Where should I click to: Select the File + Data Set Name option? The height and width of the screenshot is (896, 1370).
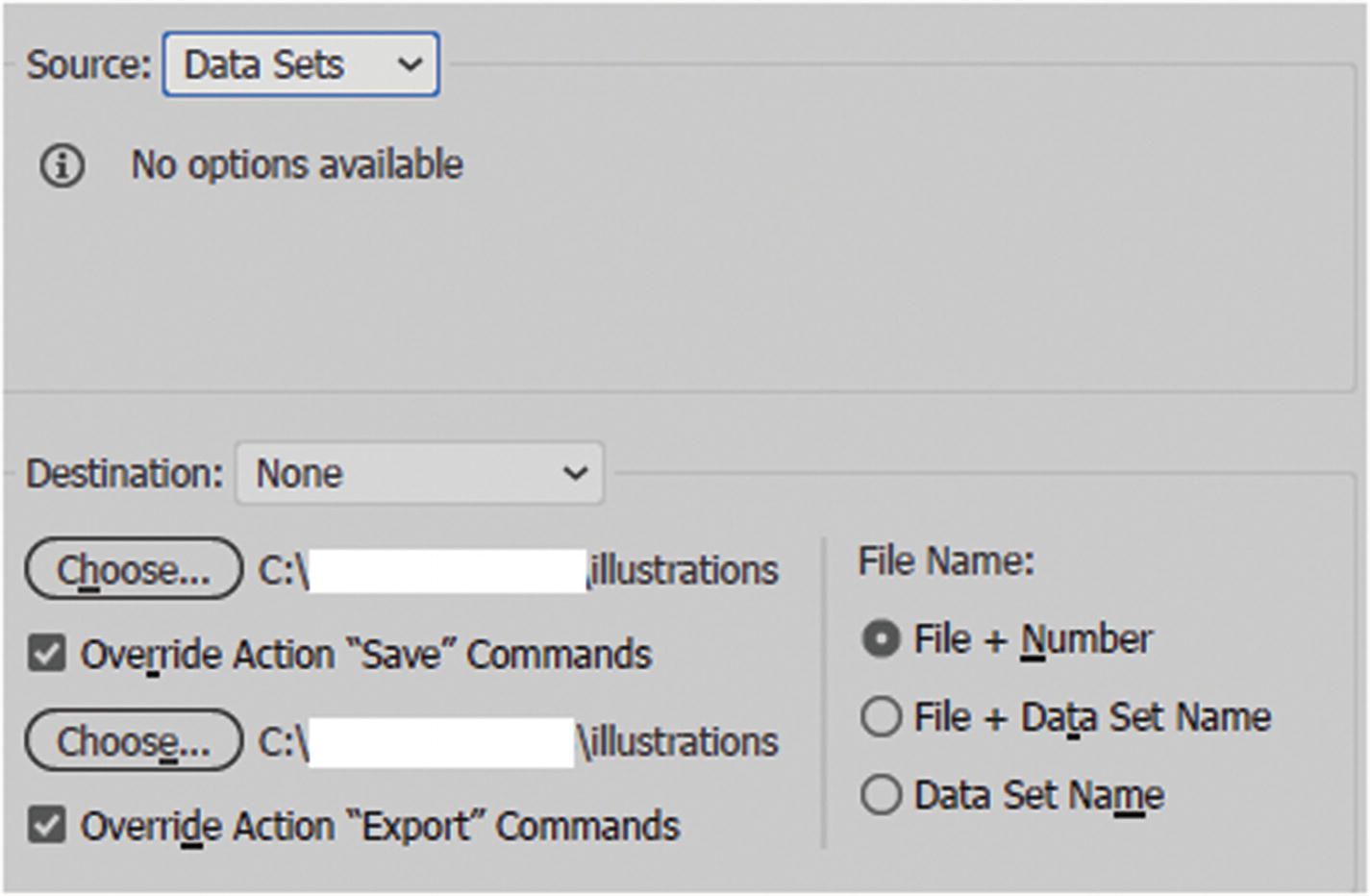pos(882,717)
